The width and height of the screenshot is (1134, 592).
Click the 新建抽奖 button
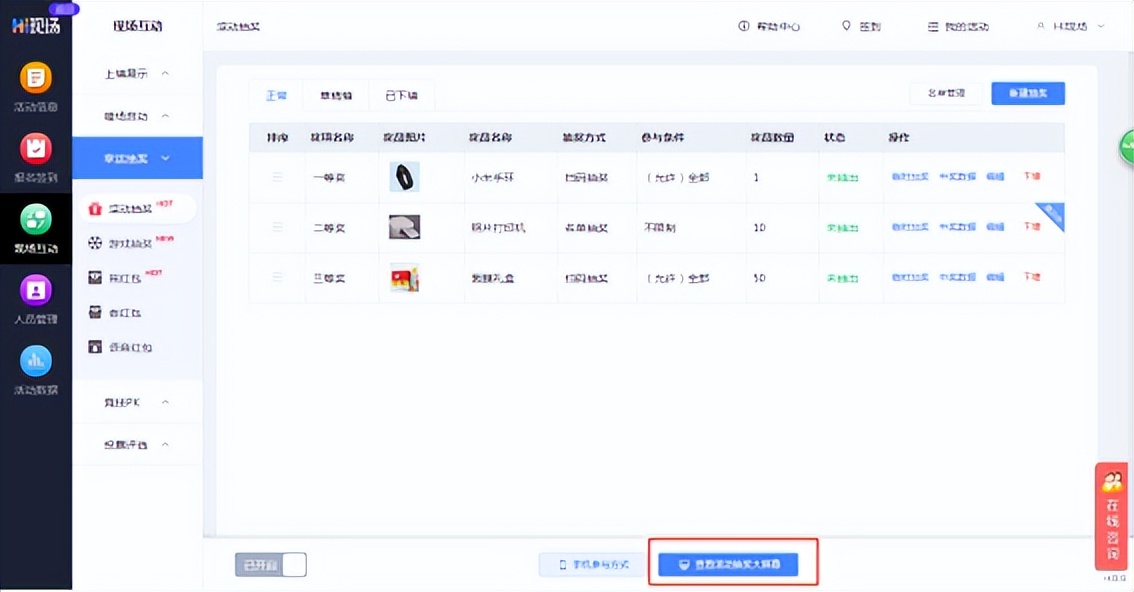pos(1027,92)
